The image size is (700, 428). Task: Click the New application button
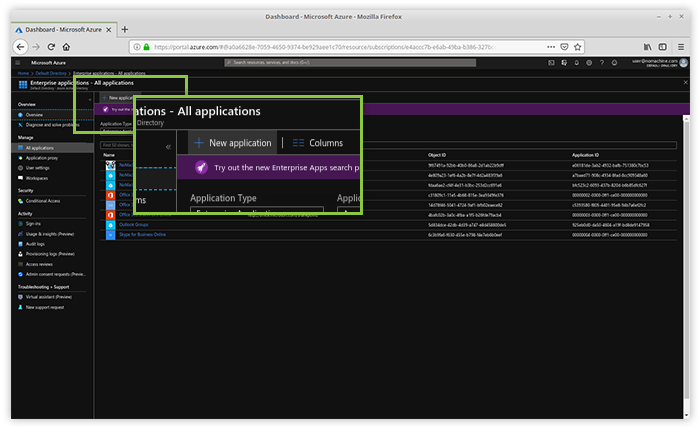232,143
